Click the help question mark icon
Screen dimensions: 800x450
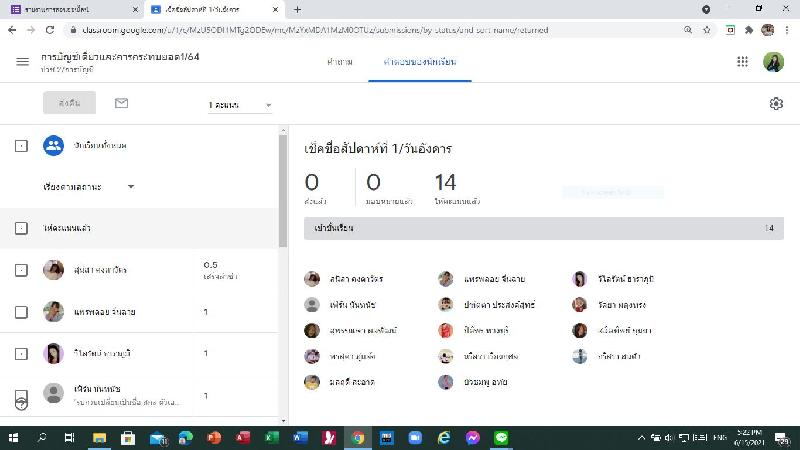22,401
